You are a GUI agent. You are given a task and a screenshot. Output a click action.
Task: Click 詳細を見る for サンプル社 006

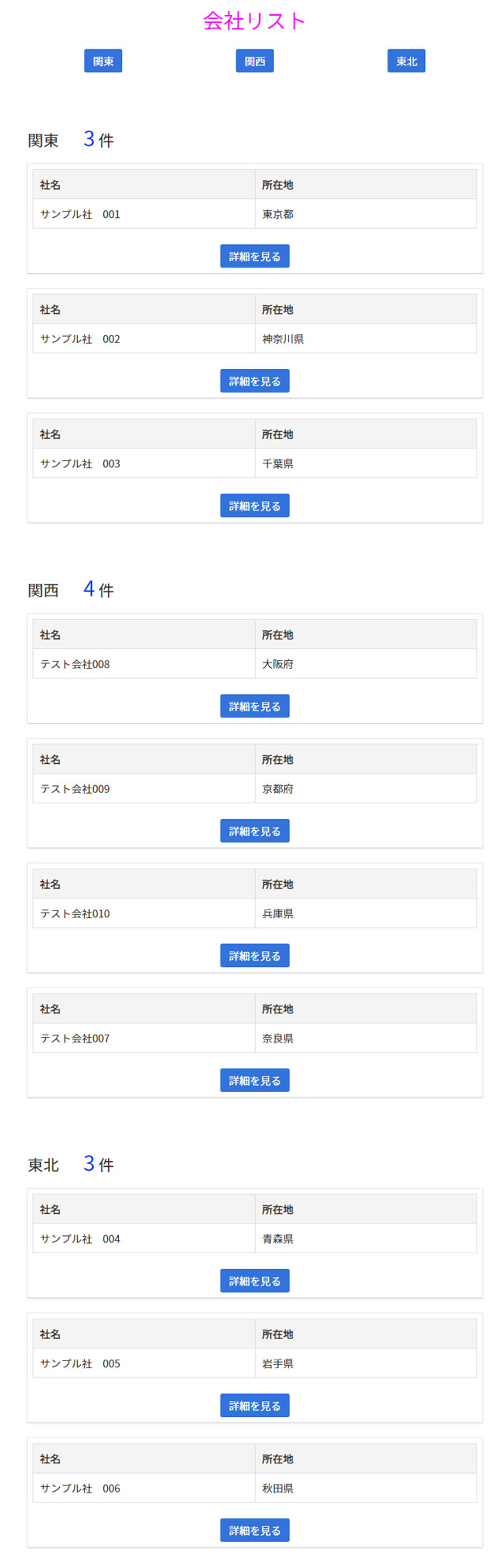(254, 1530)
